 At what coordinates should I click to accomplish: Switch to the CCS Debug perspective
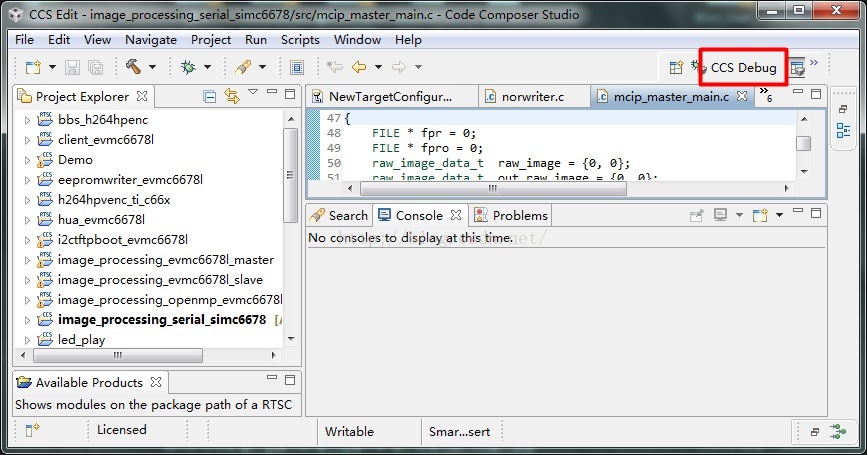[743, 67]
